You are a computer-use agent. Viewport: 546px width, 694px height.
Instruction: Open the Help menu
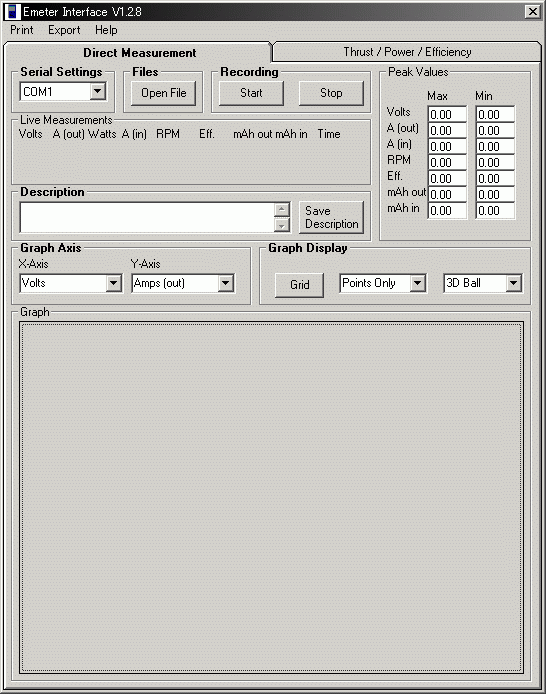(x=106, y=30)
